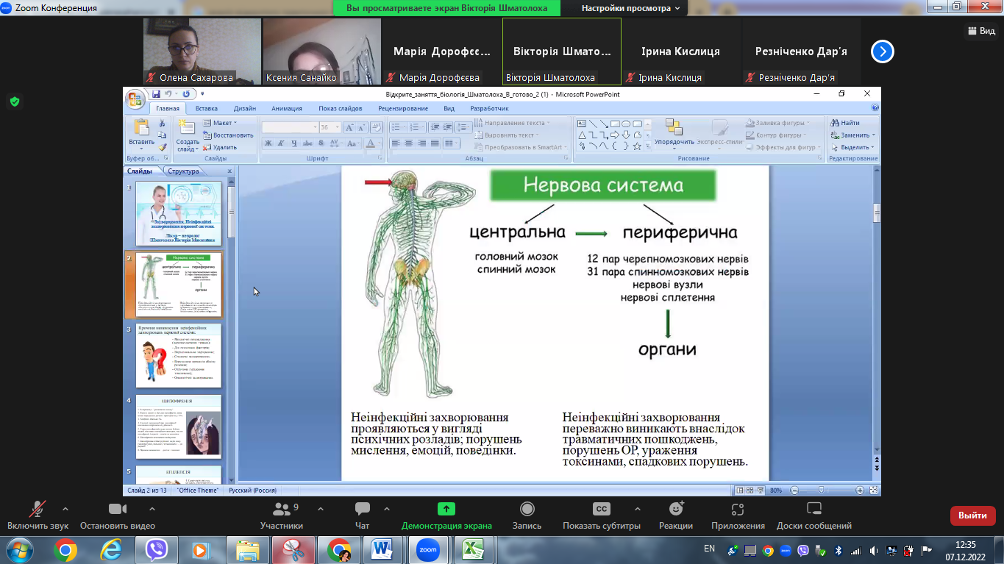This screenshot has height=564, width=1004.
Task: Switch to the Анимация ribbon tab
Action: [286, 108]
